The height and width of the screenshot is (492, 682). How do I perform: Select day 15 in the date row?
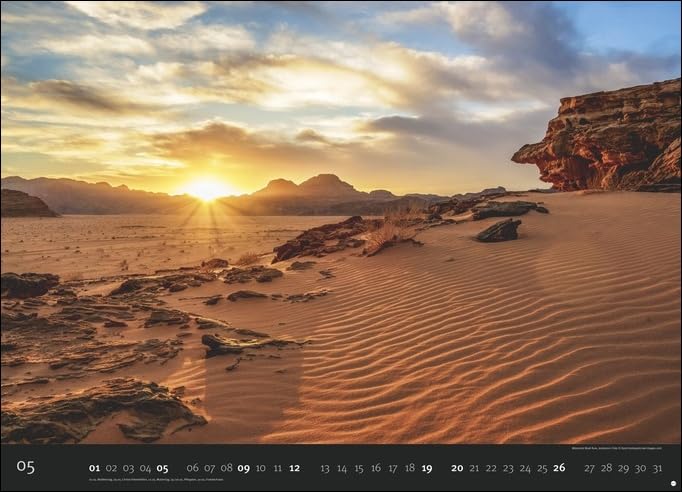[359, 469]
